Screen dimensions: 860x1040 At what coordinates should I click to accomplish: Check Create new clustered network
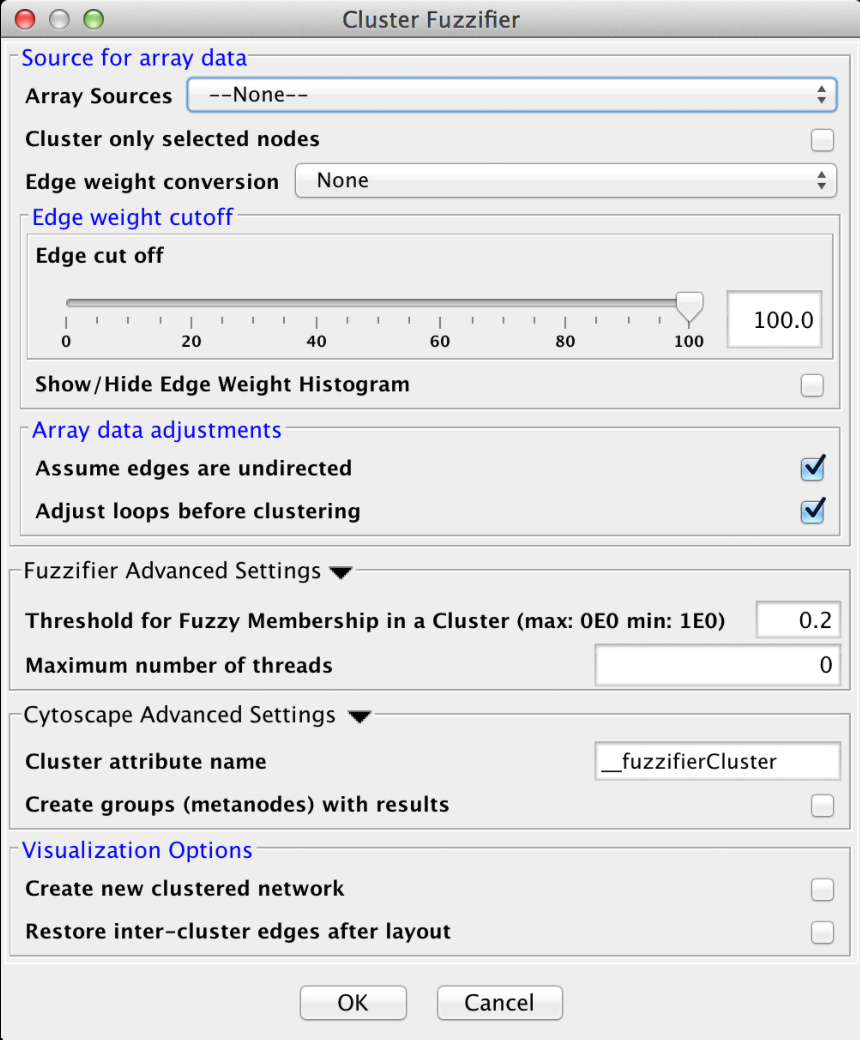pyautogui.click(x=822, y=889)
